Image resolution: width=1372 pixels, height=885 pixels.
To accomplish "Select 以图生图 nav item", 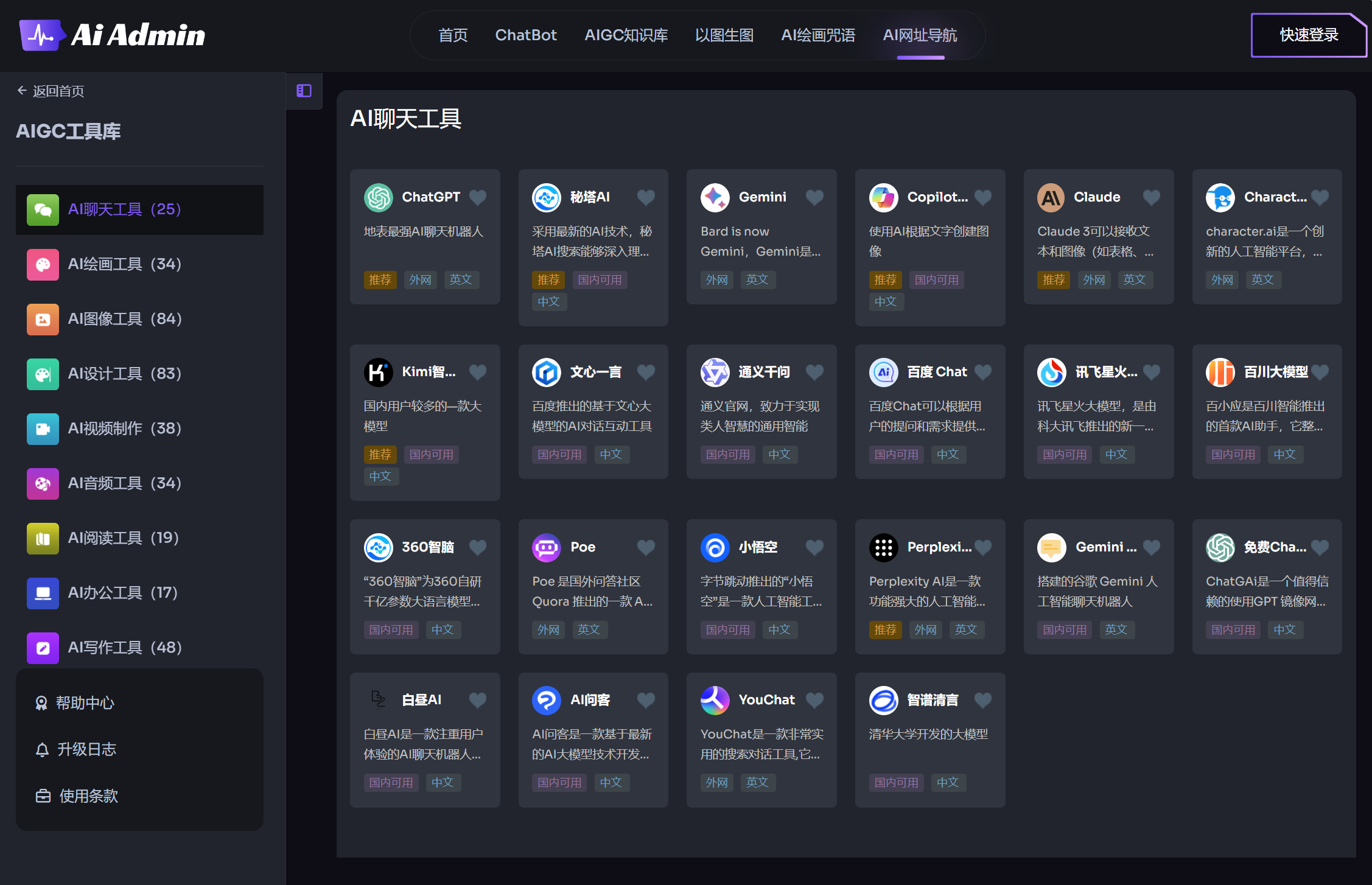I will pos(724,35).
